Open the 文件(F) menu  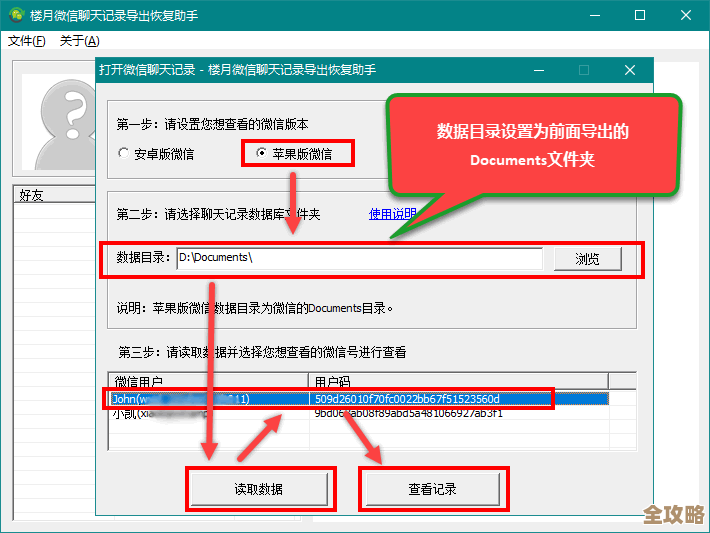27,41
